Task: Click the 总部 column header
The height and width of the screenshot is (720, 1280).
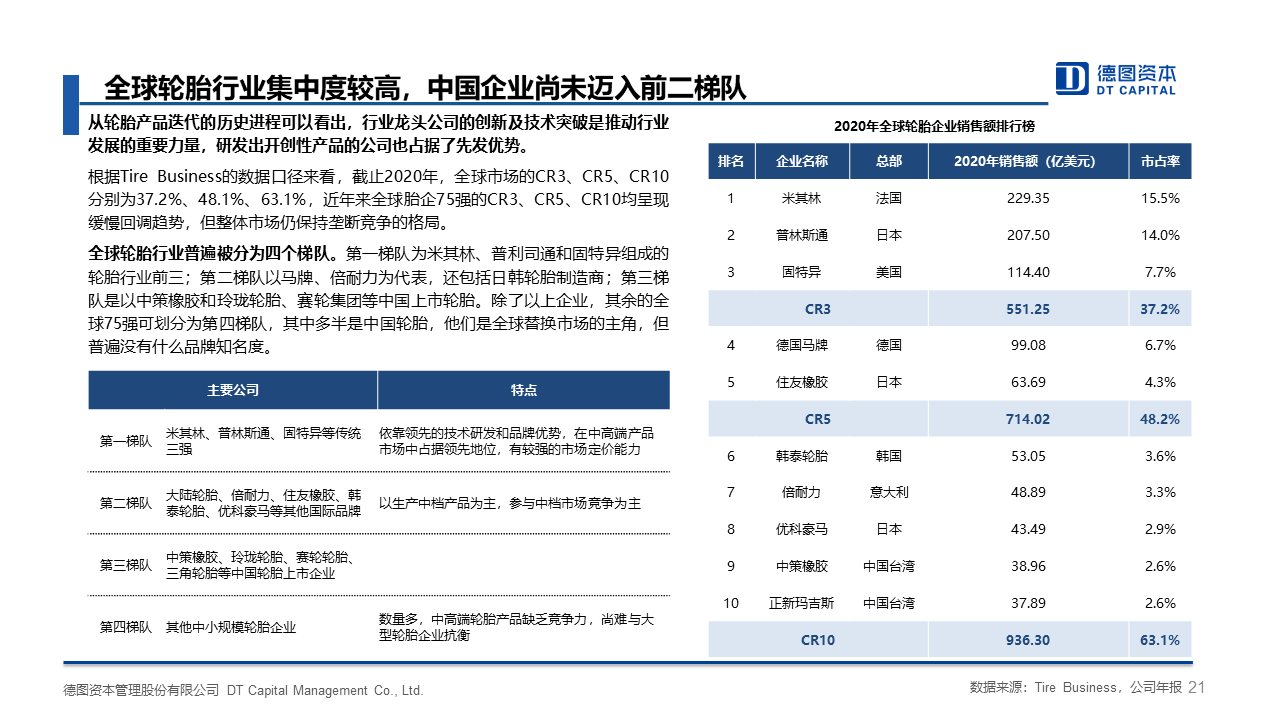Action: pyautogui.click(x=888, y=161)
